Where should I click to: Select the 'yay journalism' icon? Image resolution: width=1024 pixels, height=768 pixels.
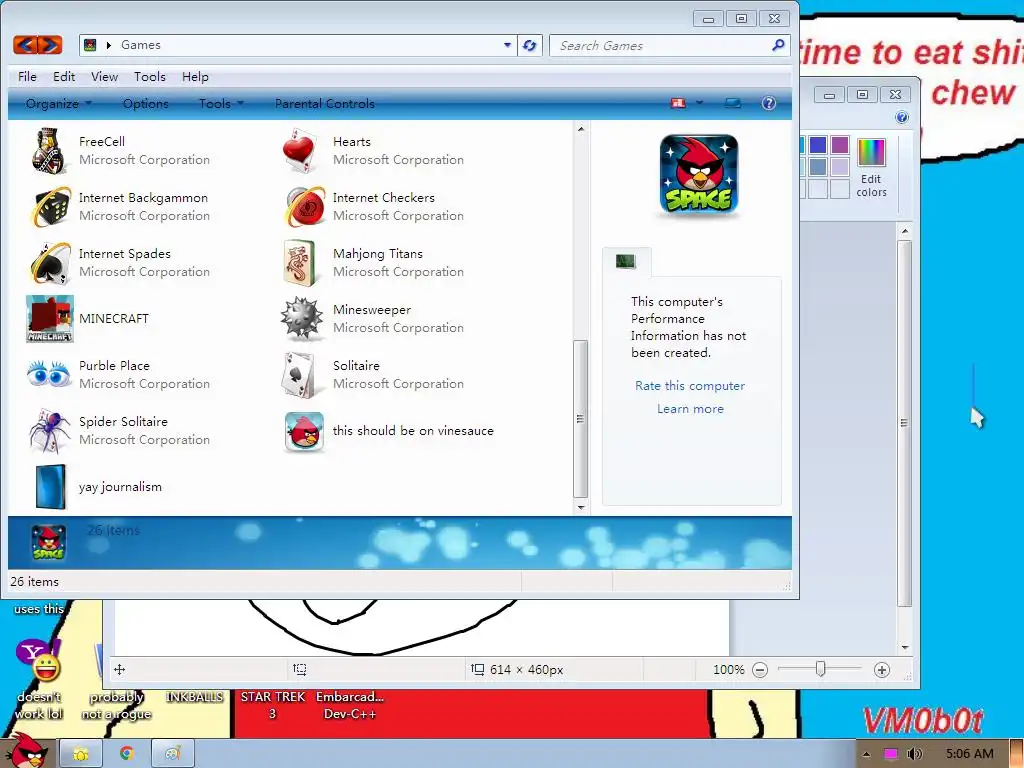51,487
